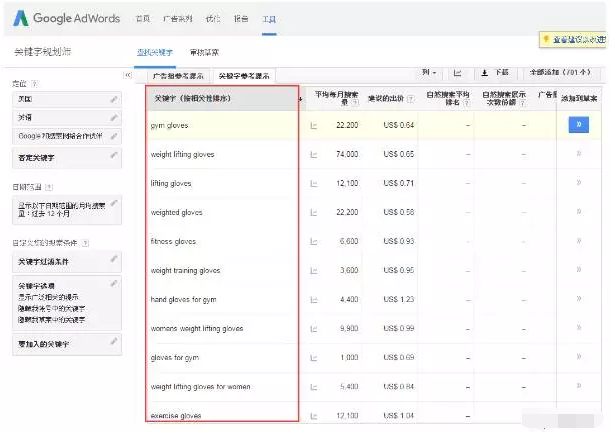This screenshot has height=433, width=611.
Task: Open trend chart icon for weight lifting gloves
Action: 313,155
